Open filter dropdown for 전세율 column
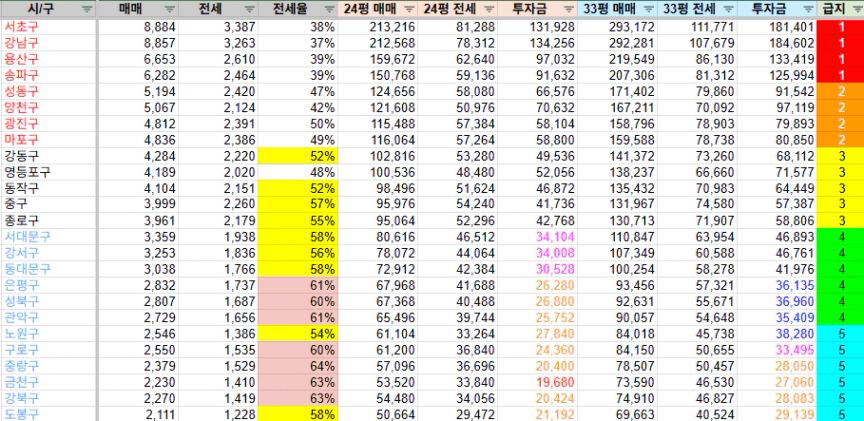Image resolution: width=864 pixels, height=421 pixels. pyautogui.click(x=330, y=9)
